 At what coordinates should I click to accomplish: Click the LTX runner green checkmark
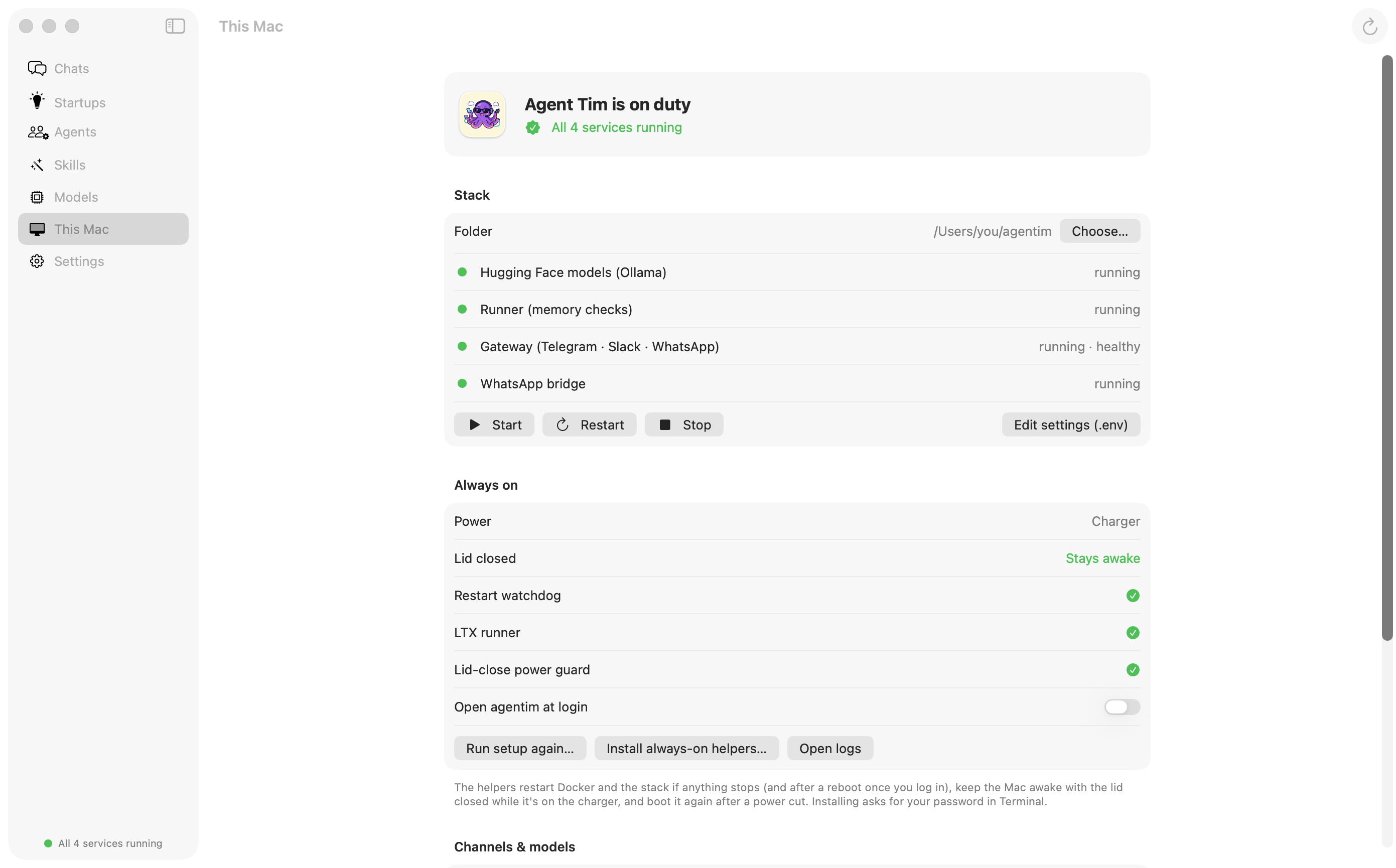tap(1133, 633)
